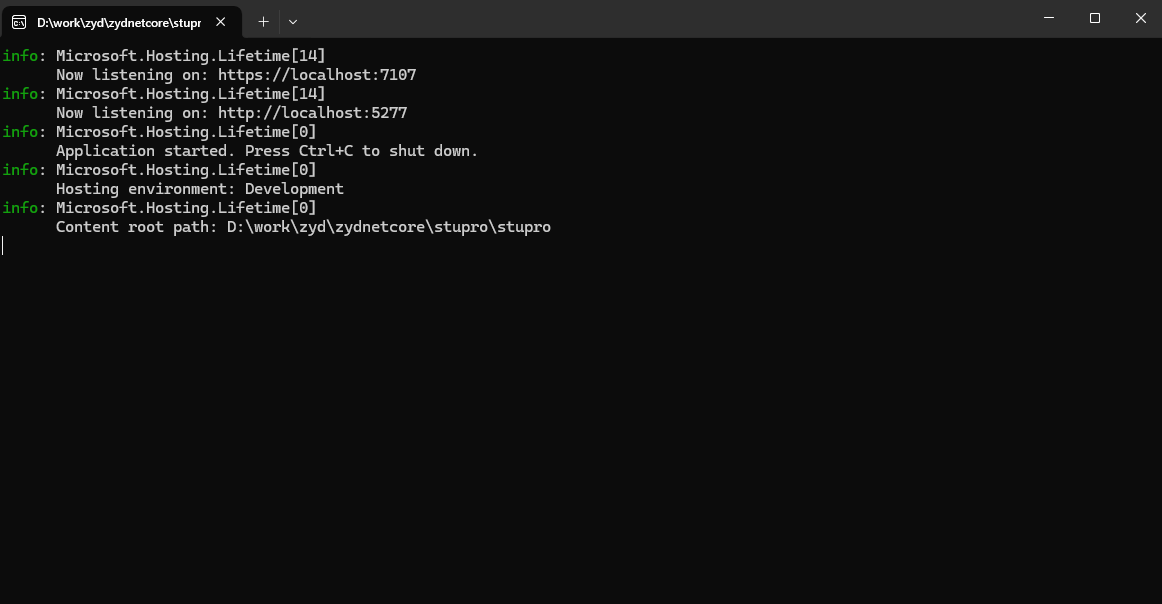The height and width of the screenshot is (604, 1162).
Task: Click the minimize window icon
Action: click(x=1048, y=18)
